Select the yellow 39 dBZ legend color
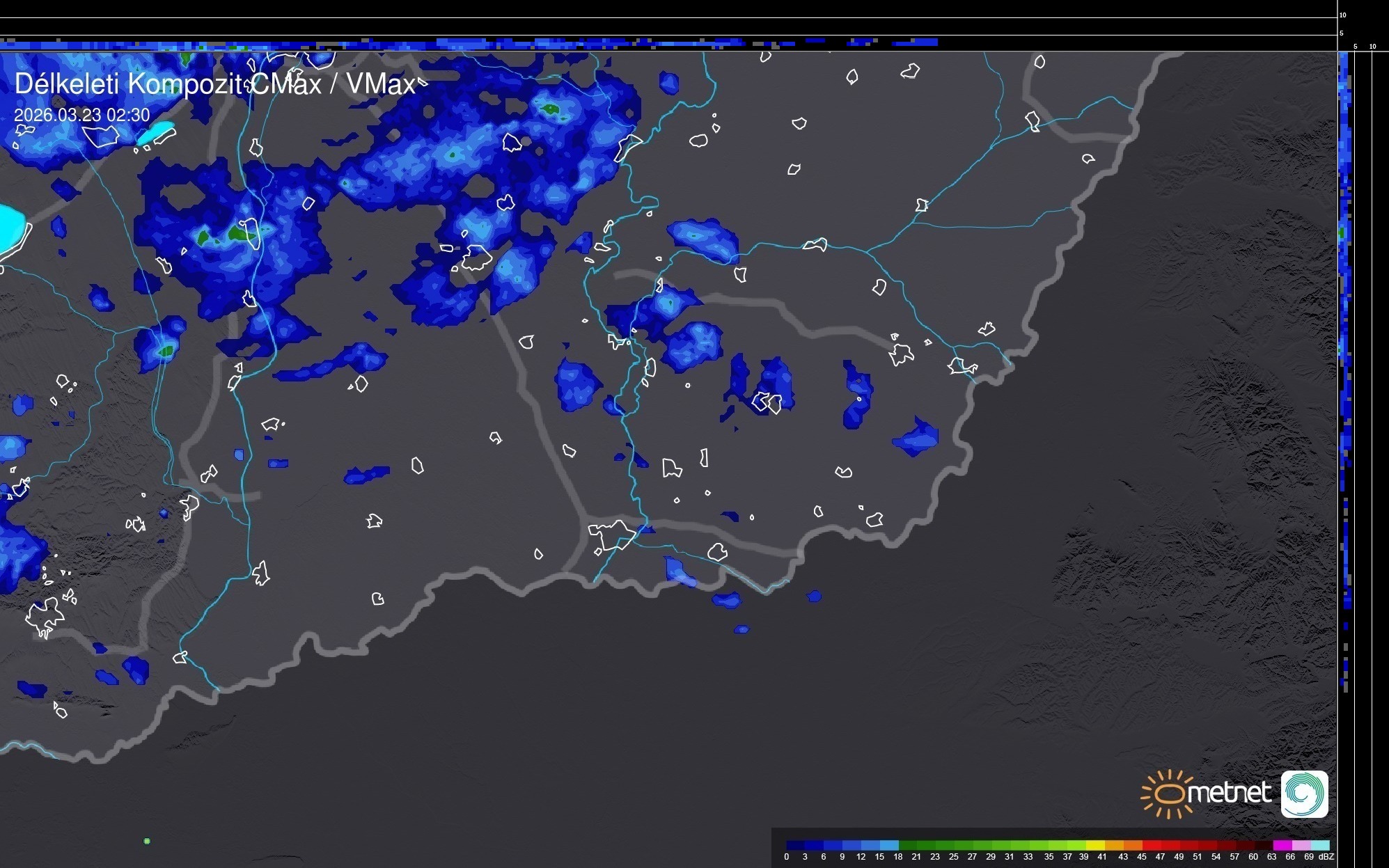The height and width of the screenshot is (868, 1389). (x=1094, y=845)
